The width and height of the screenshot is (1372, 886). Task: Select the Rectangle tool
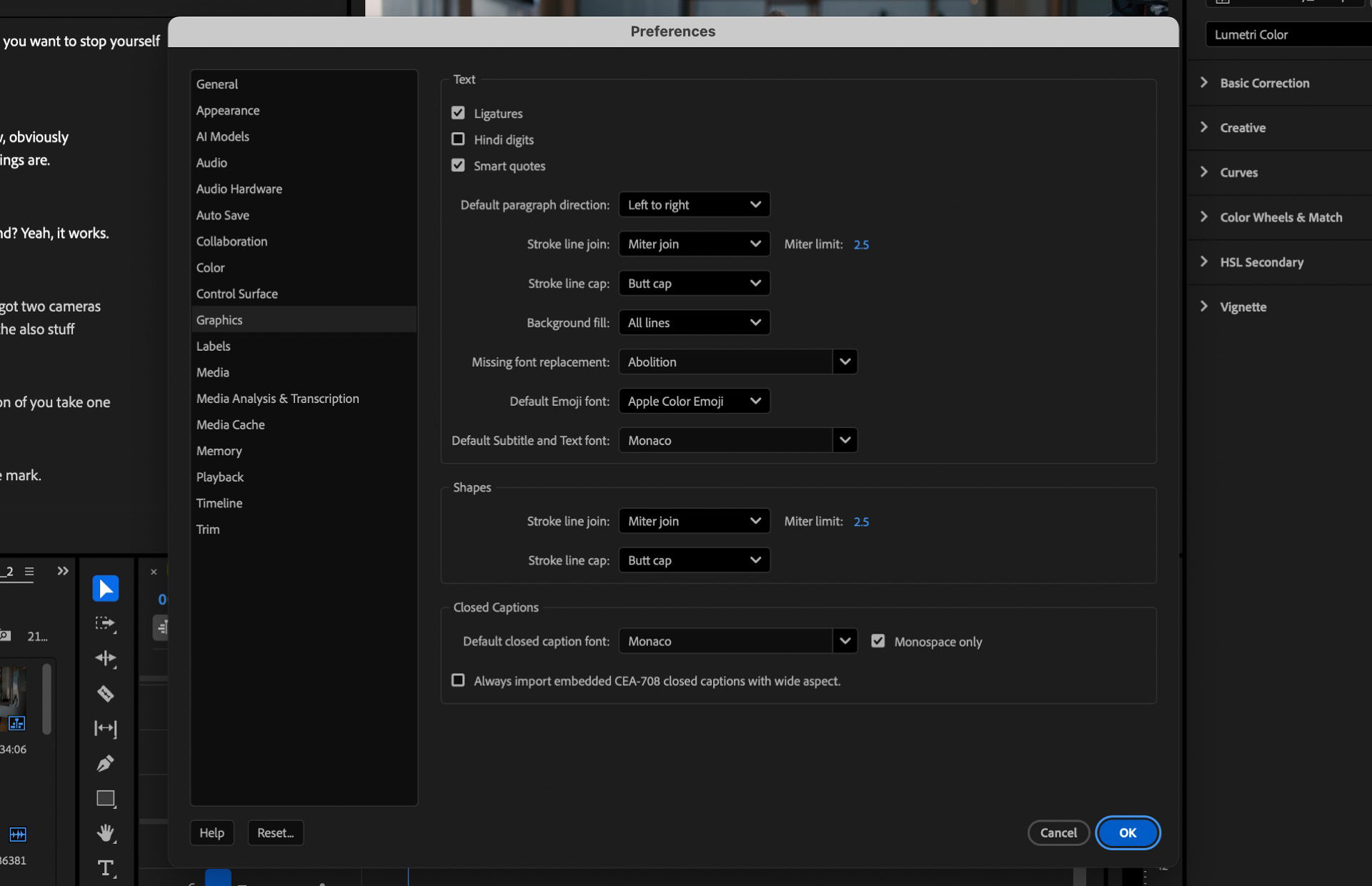click(106, 798)
